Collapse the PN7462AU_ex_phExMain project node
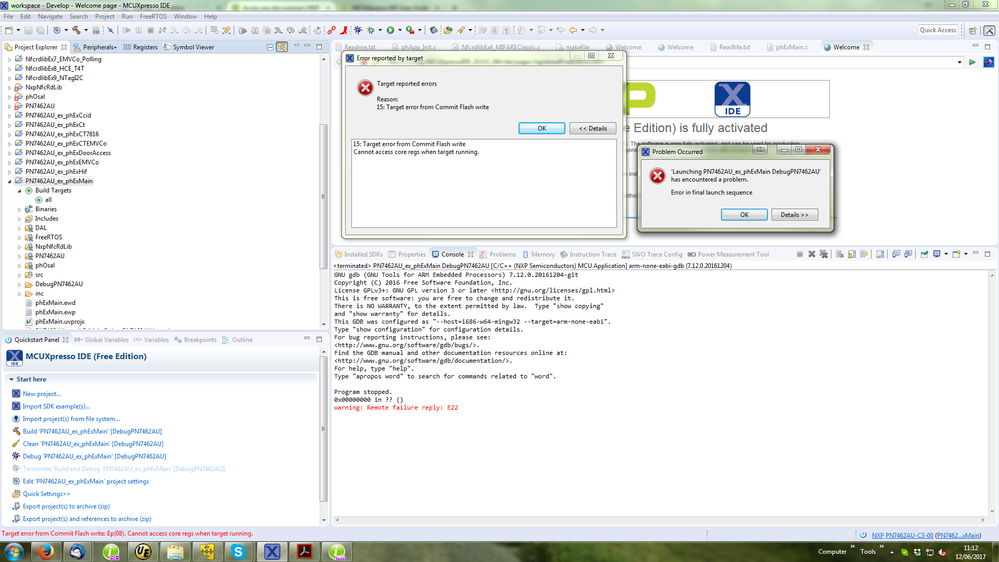This screenshot has width=999, height=562. [10, 181]
